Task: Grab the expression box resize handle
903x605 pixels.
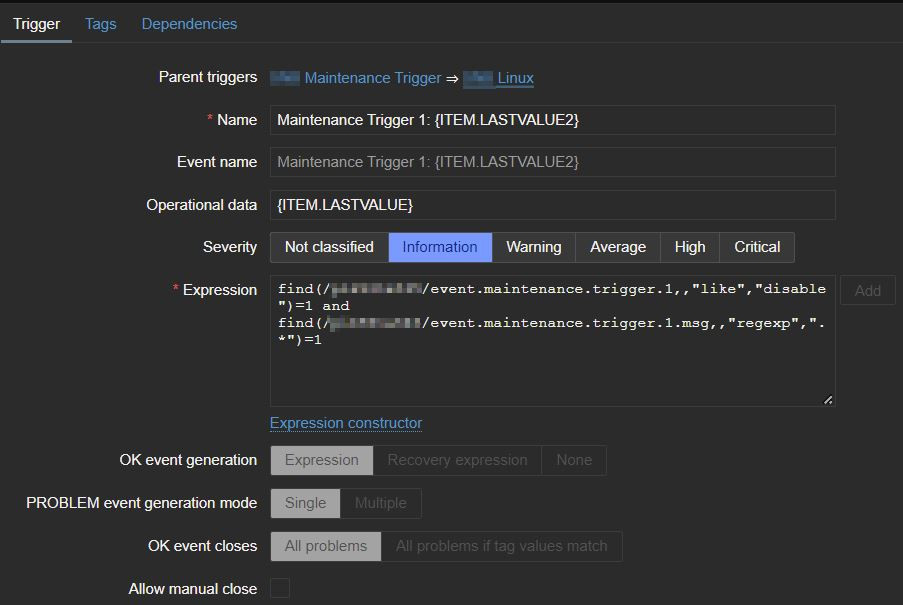Action: 828,400
